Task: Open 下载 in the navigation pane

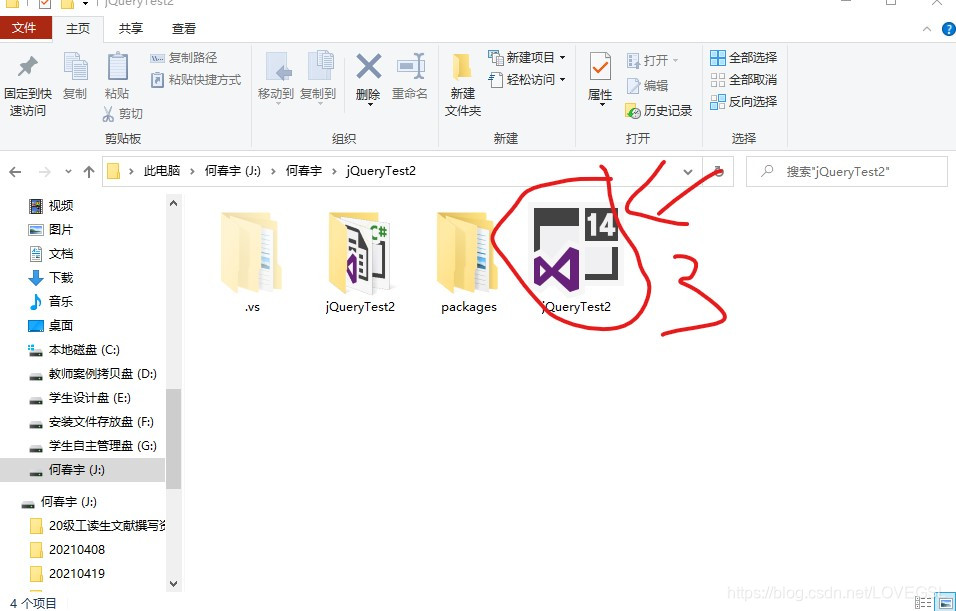Action: click(51, 277)
